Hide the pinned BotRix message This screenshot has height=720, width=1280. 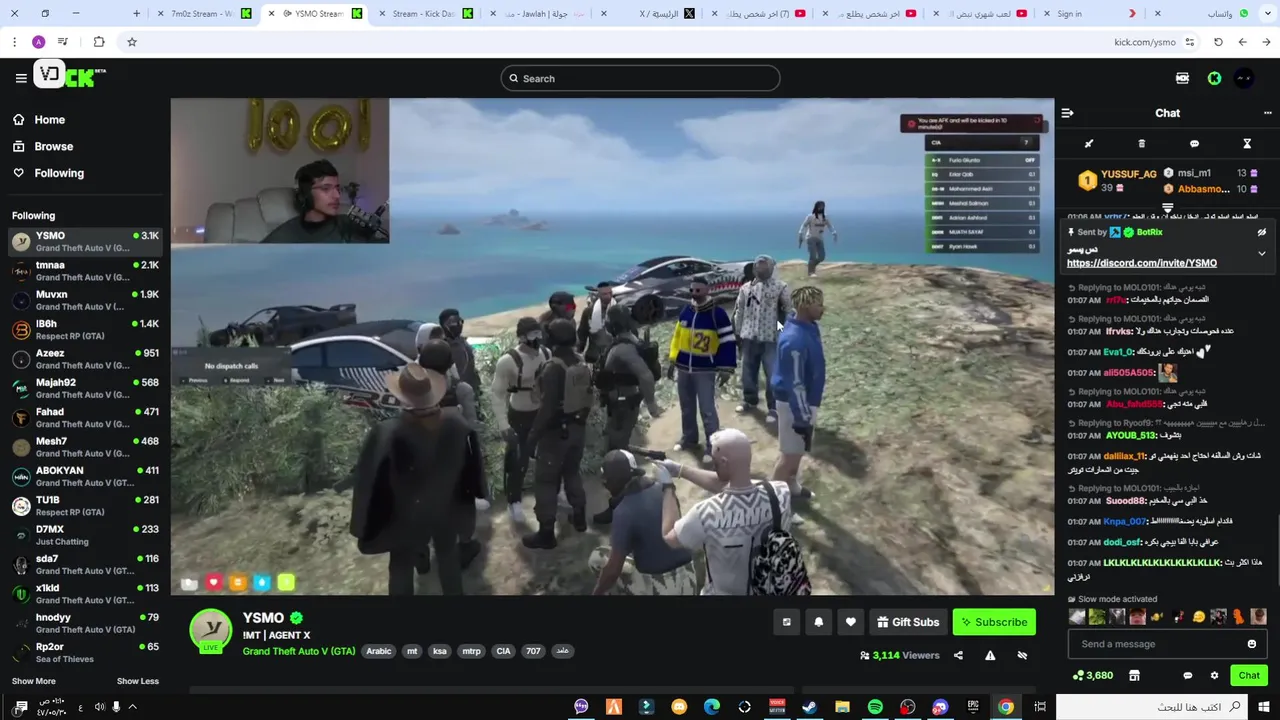point(1261,232)
